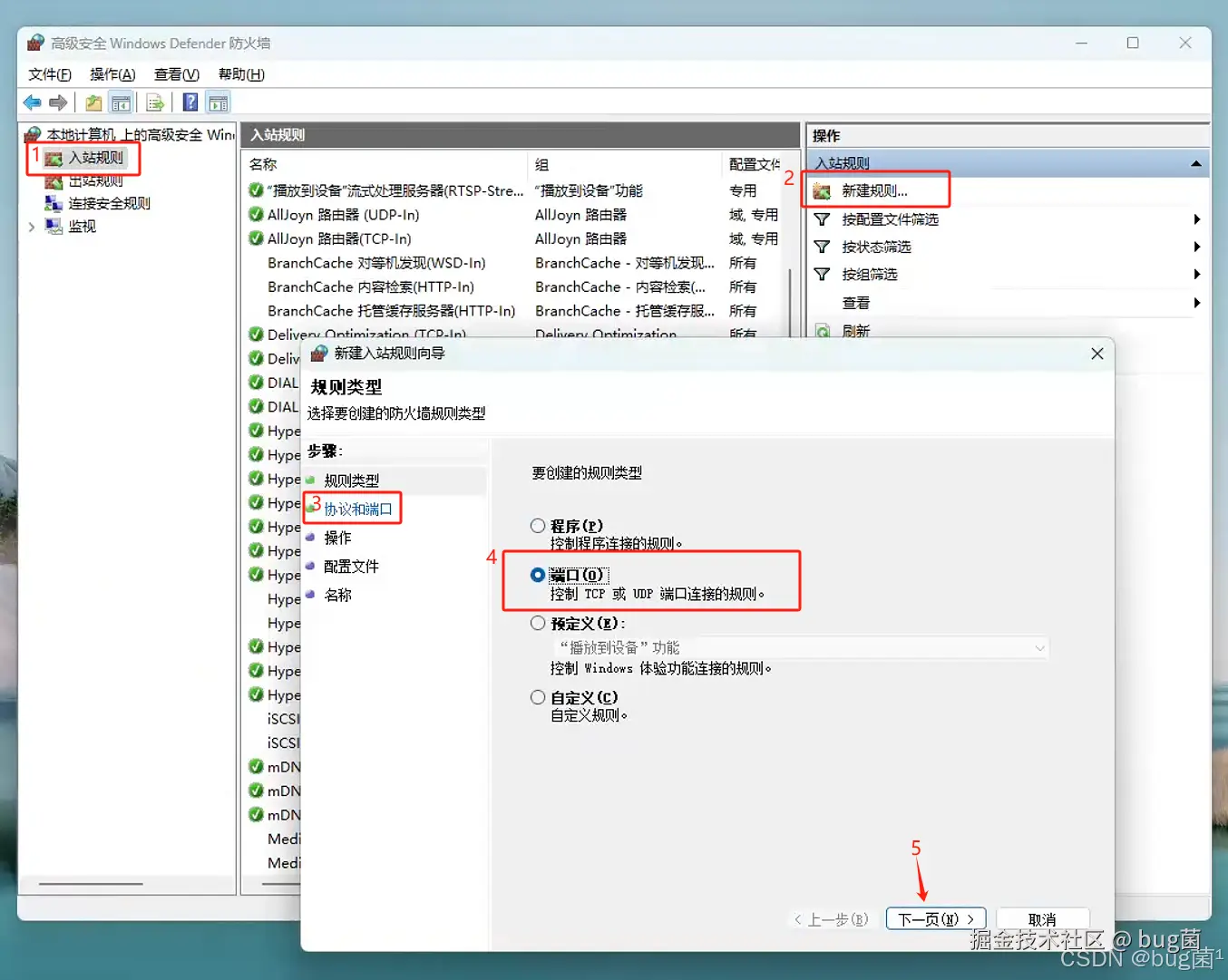Click the wizard title bar firewall icon
The height and width of the screenshot is (980, 1228).
pos(319,354)
